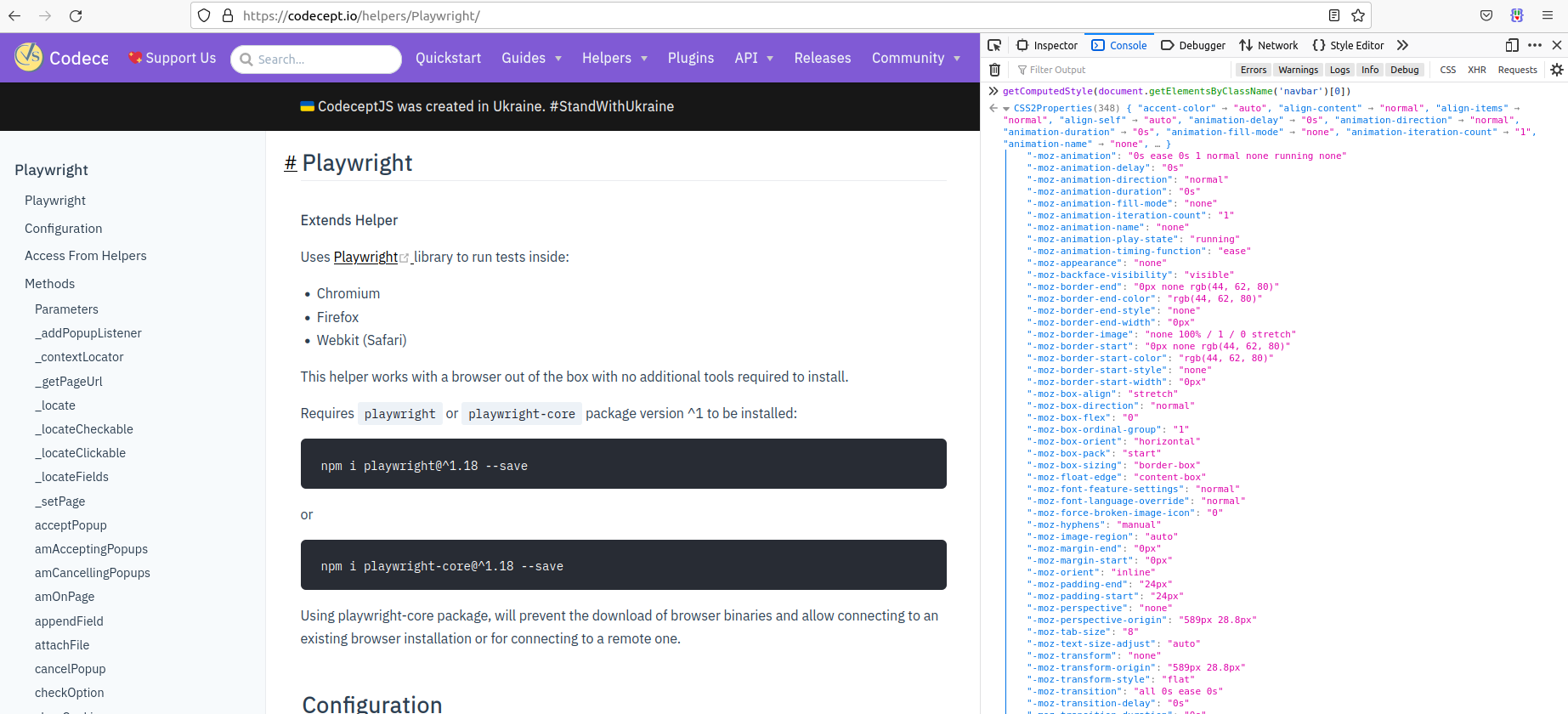Toggle the Logs console filter
This screenshot has width=1568, height=714.
(x=1340, y=70)
